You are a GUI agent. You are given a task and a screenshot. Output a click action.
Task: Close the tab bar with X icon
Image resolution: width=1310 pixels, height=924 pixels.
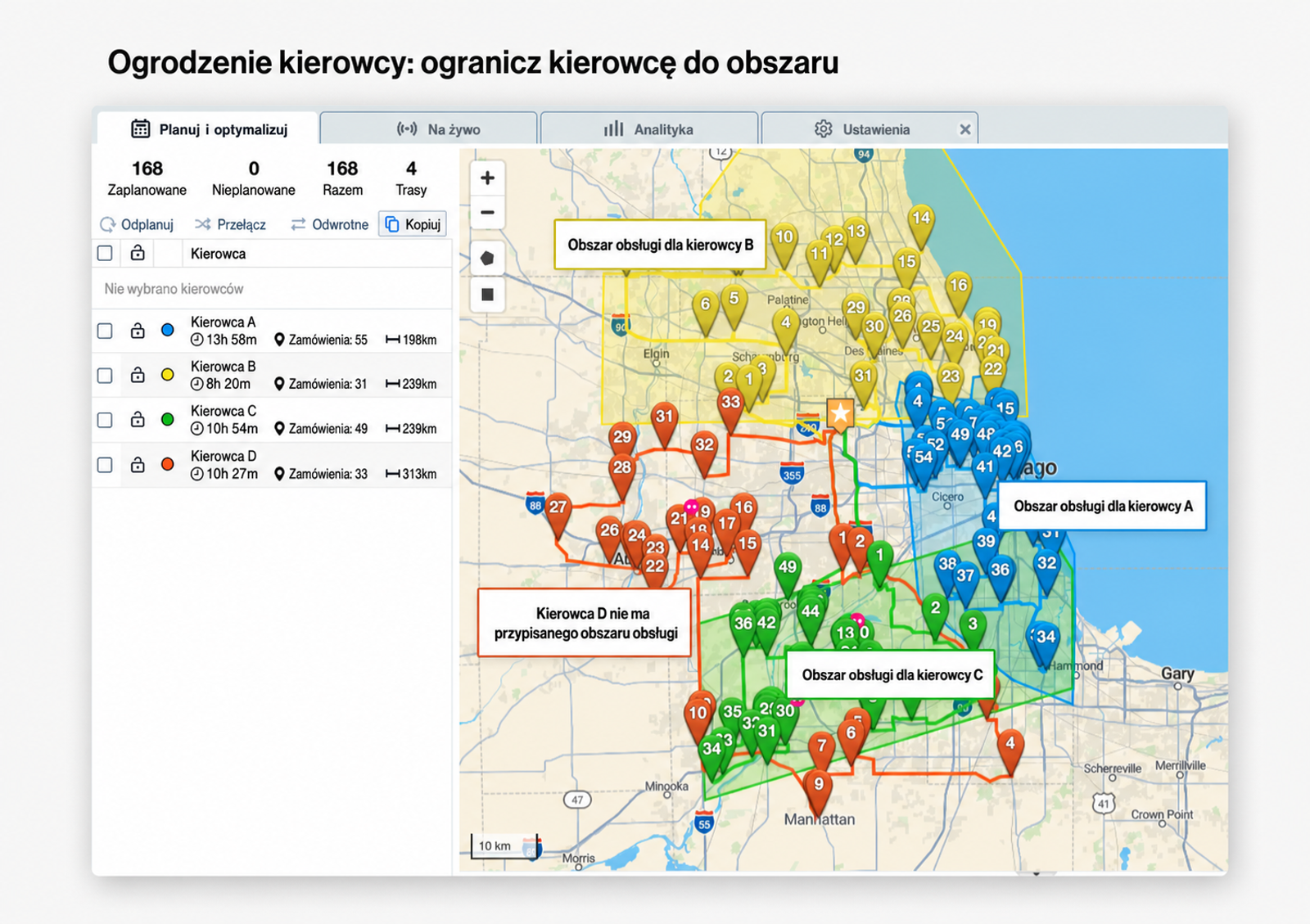point(965,129)
